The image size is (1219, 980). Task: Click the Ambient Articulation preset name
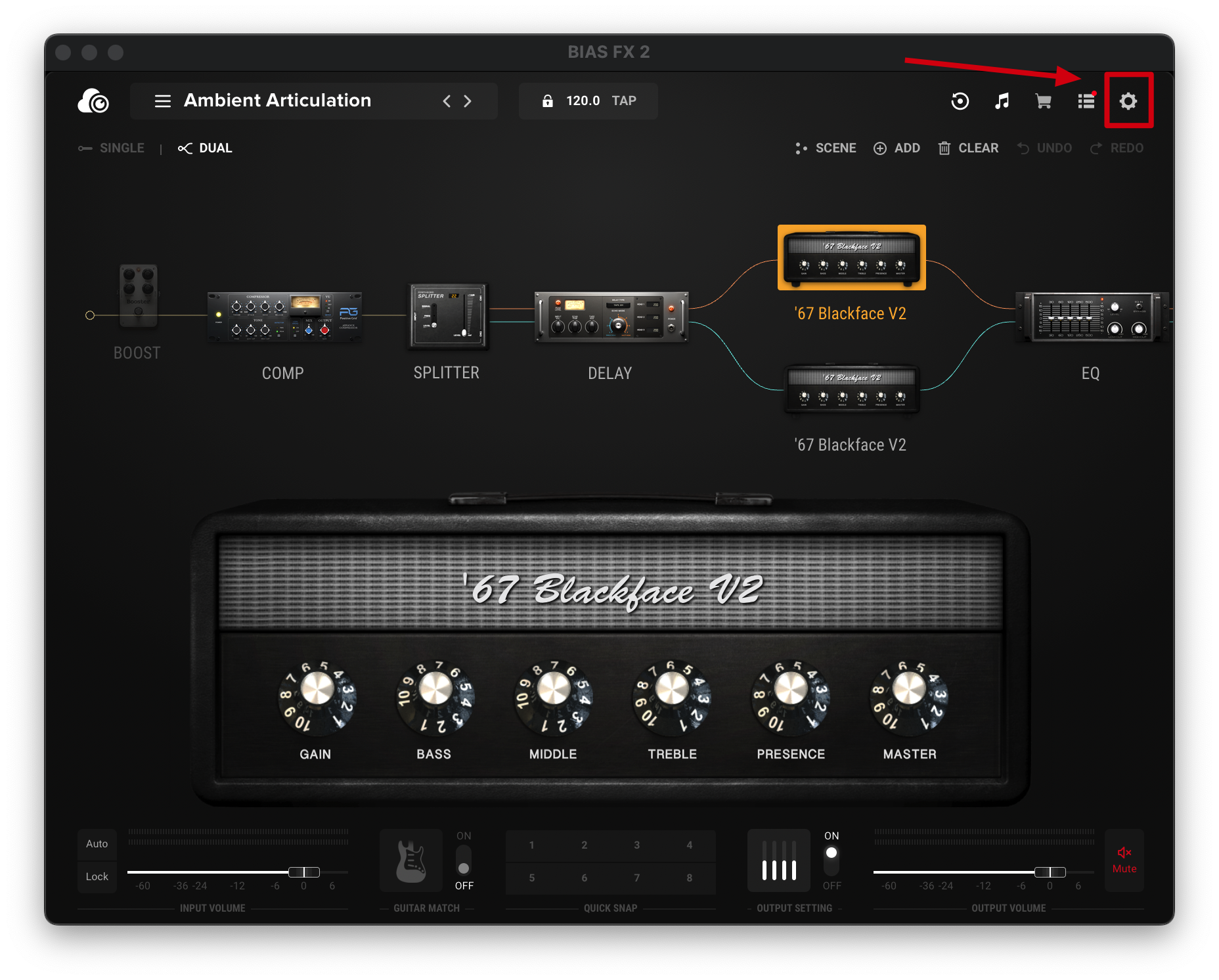click(278, 100)
